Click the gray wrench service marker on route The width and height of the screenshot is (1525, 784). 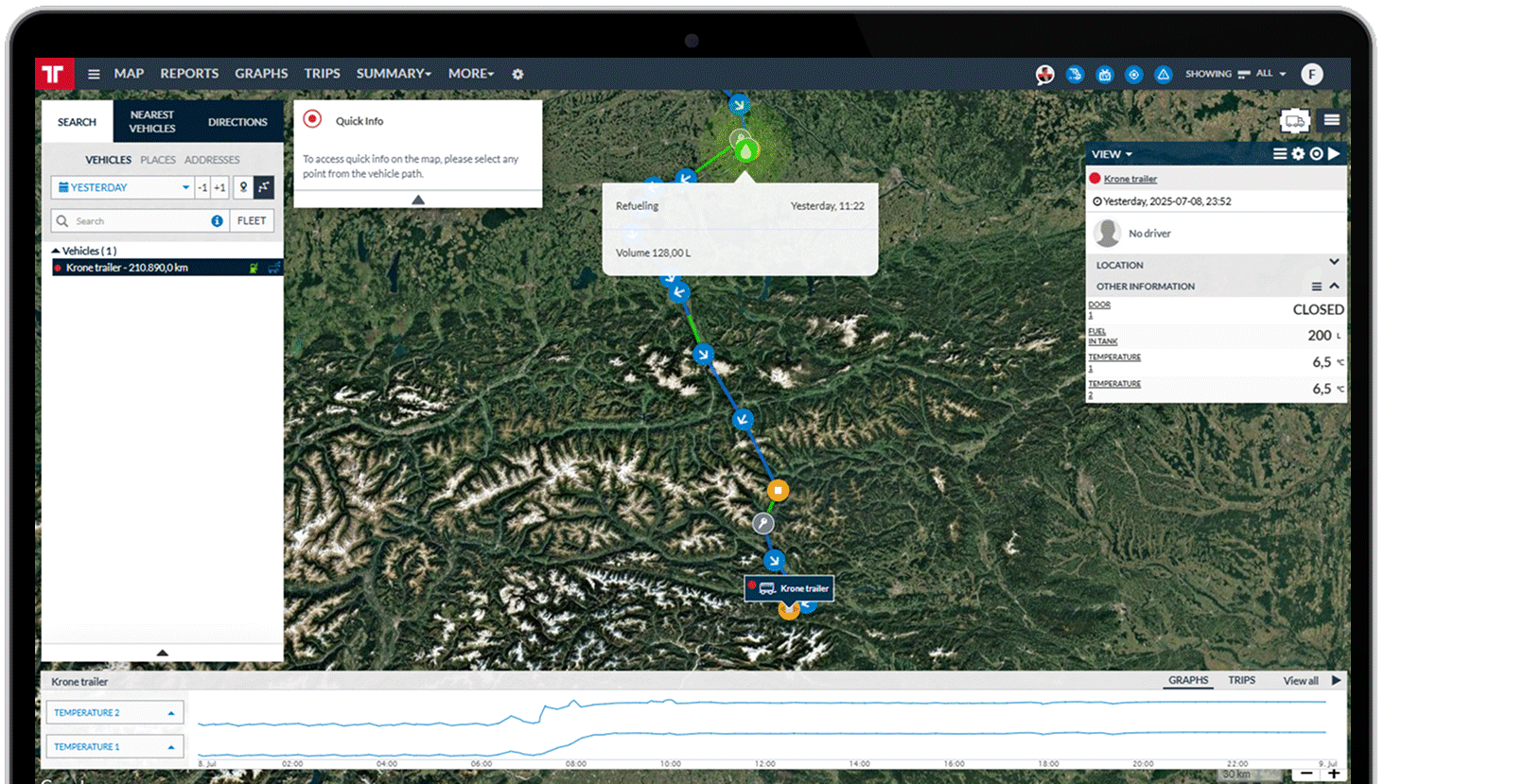762,523
